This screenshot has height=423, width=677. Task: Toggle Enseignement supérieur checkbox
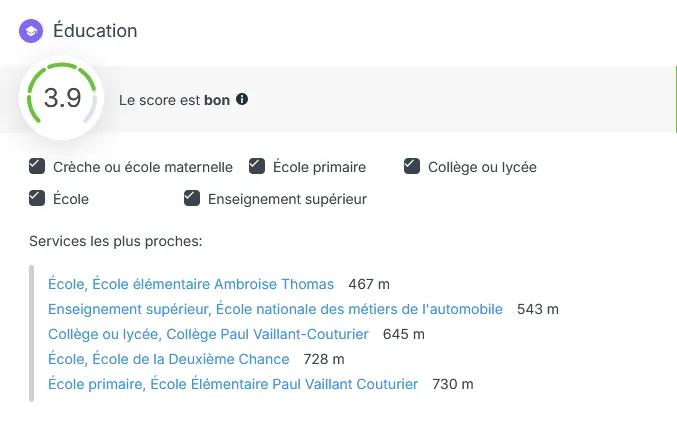(x=192, y=198)
